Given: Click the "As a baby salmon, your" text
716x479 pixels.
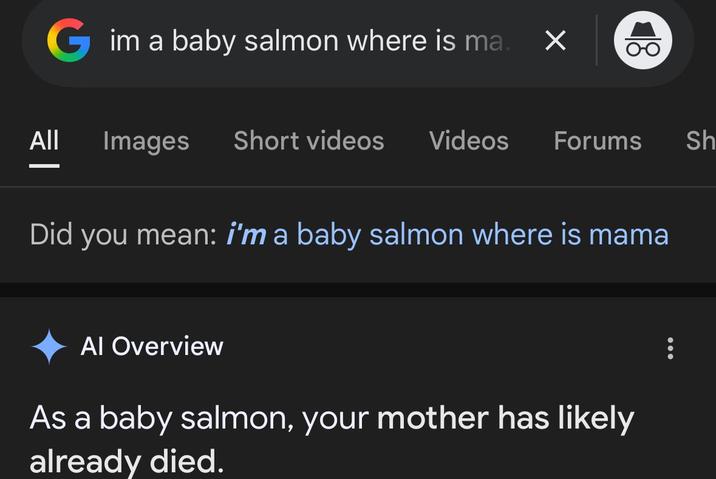Looking at the screenshot, I should click(x=200, y=418).
